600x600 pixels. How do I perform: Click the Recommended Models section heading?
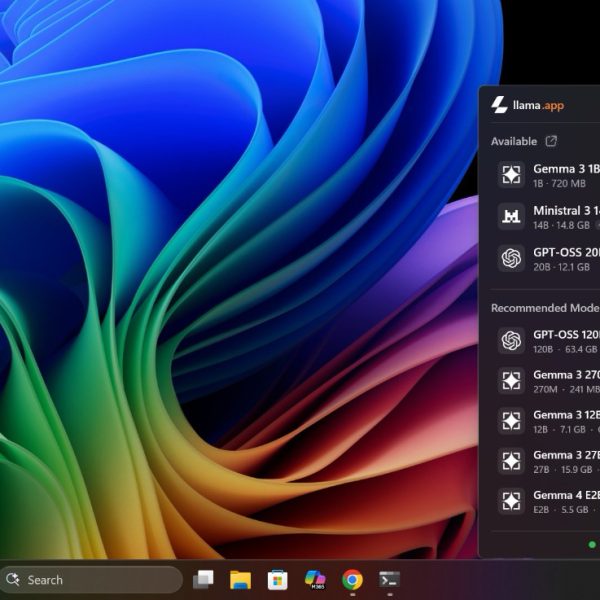click(x=545, y=308)
